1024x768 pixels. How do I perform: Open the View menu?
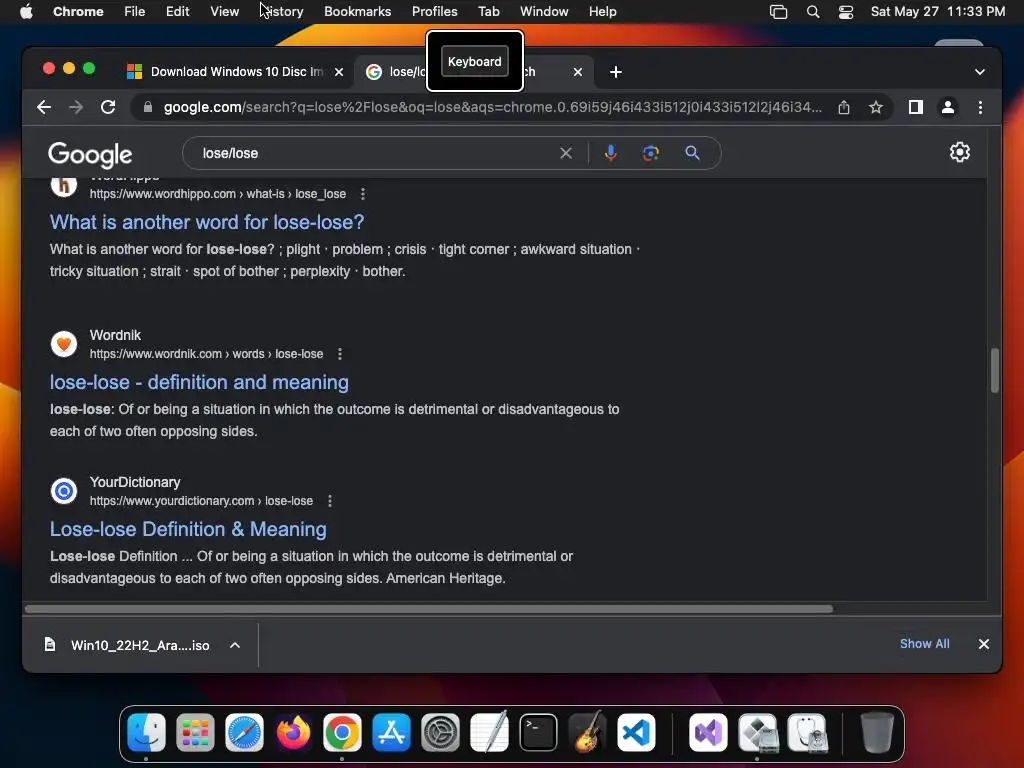point(224,11)
